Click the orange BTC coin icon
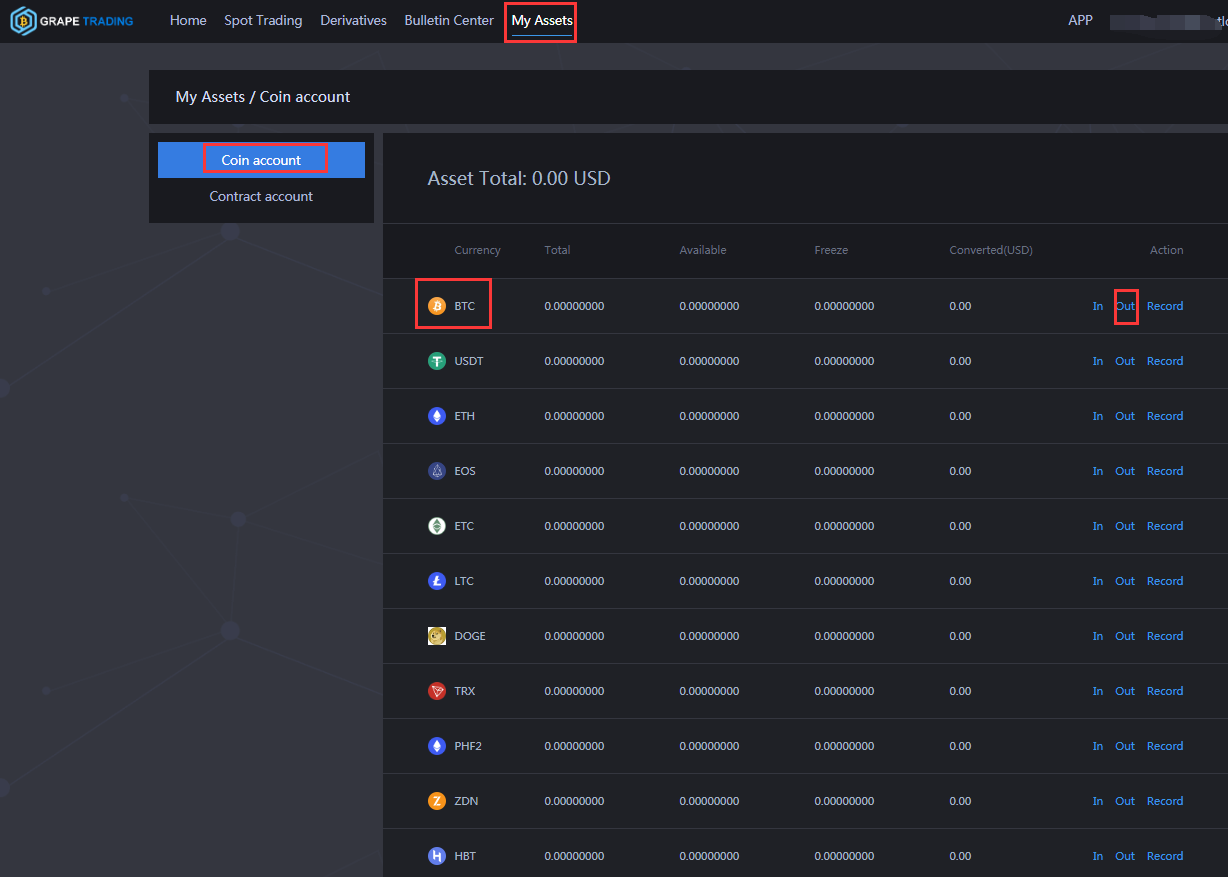 pos(437,306)
